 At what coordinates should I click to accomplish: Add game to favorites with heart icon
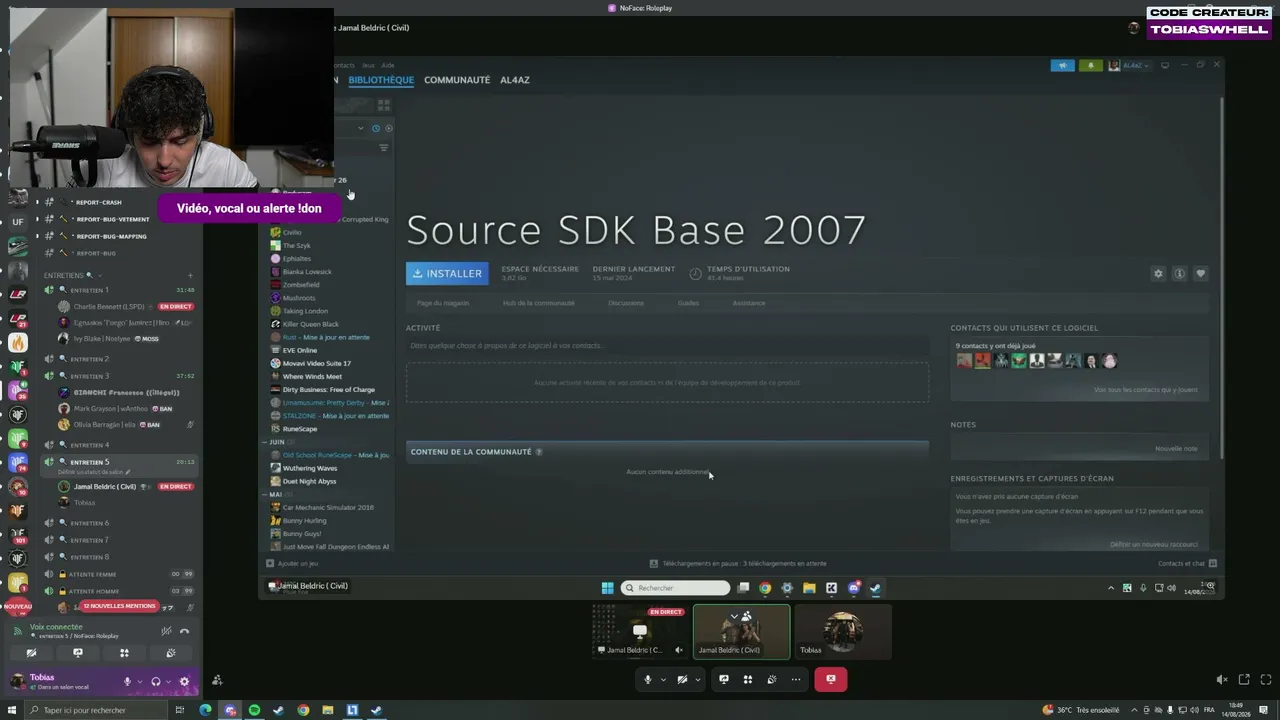click(x=1200, y=273)
